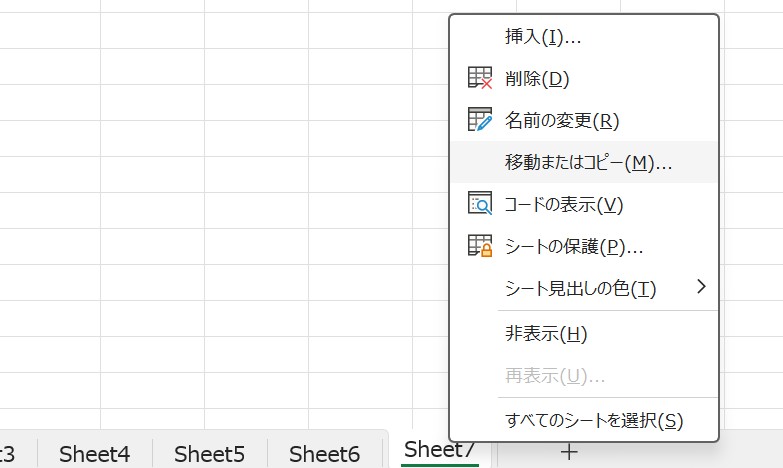Add a new sheet with plus icon
Viewport: 783px width, 468px height.
(569, 452)
